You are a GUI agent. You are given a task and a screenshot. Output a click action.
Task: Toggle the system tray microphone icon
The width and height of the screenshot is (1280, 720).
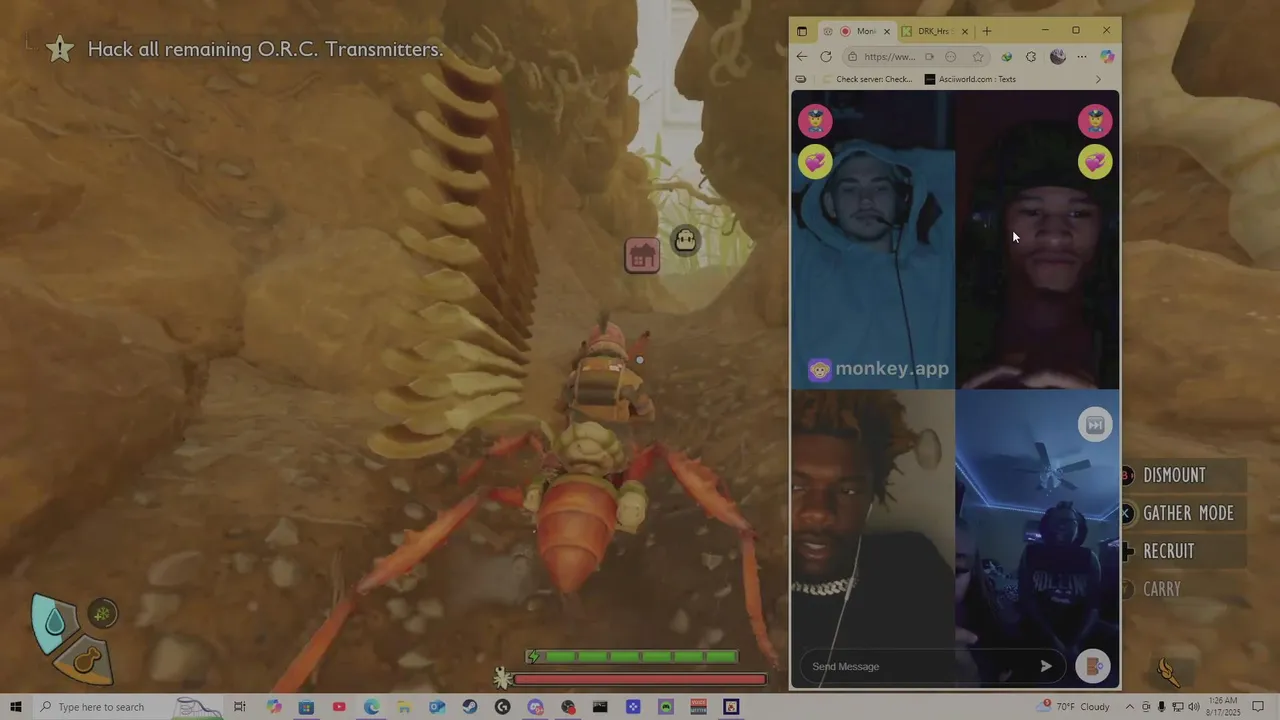(x=1161, y=707)
